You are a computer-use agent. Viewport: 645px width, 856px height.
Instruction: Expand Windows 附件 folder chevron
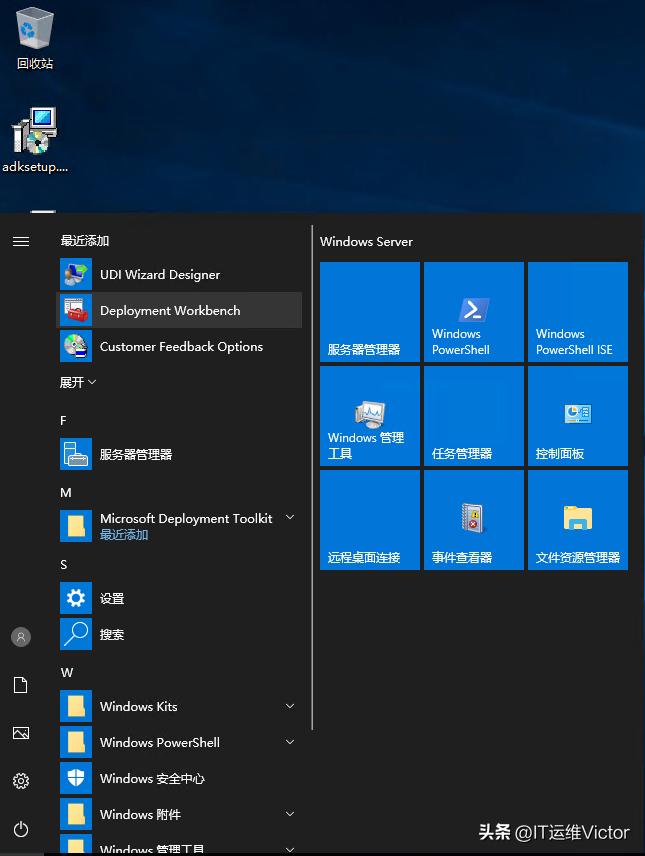point(290,814)
